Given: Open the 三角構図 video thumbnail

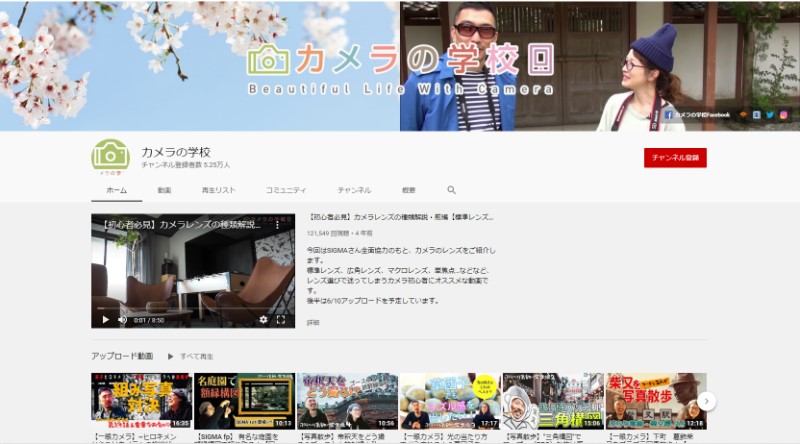Looking at the screenshot, I should [553, 401].
